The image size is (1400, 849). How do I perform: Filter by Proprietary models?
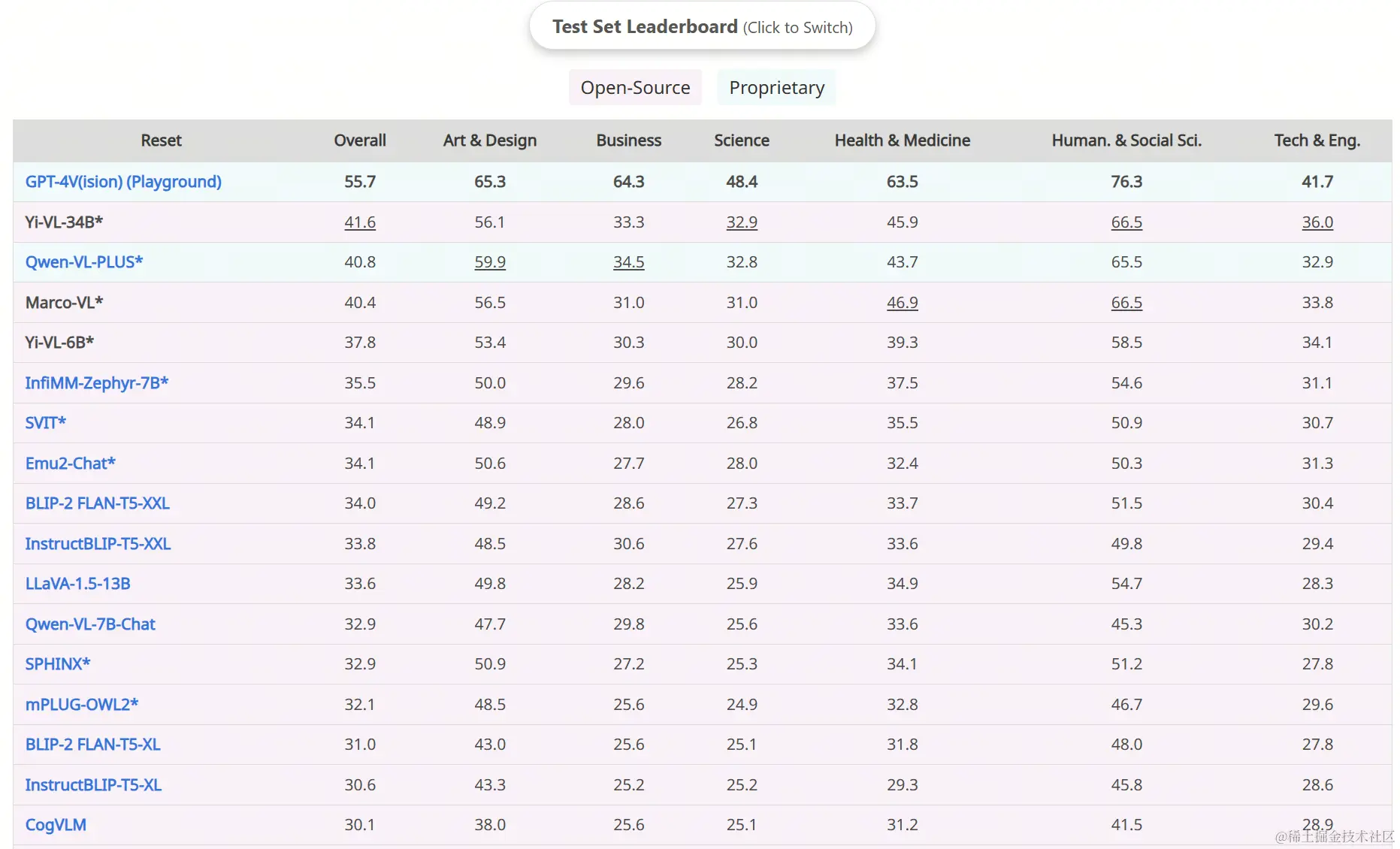[776, 87]
